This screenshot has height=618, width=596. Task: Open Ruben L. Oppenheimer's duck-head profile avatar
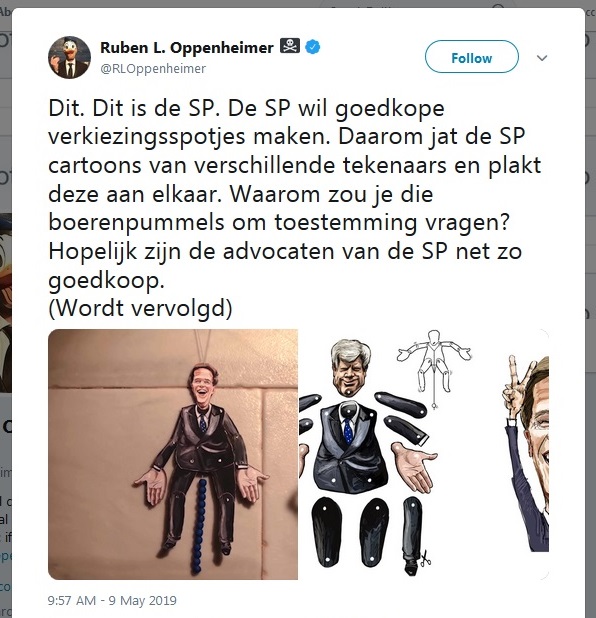(x=69, y=58)
